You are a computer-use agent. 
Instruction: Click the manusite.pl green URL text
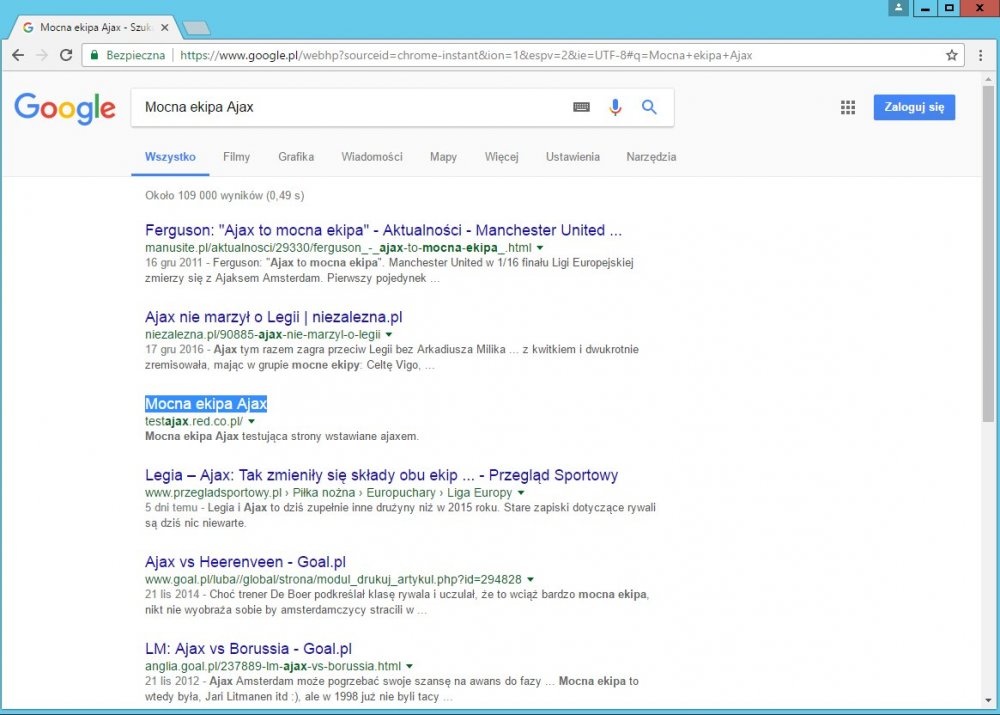tap(338, 247)
